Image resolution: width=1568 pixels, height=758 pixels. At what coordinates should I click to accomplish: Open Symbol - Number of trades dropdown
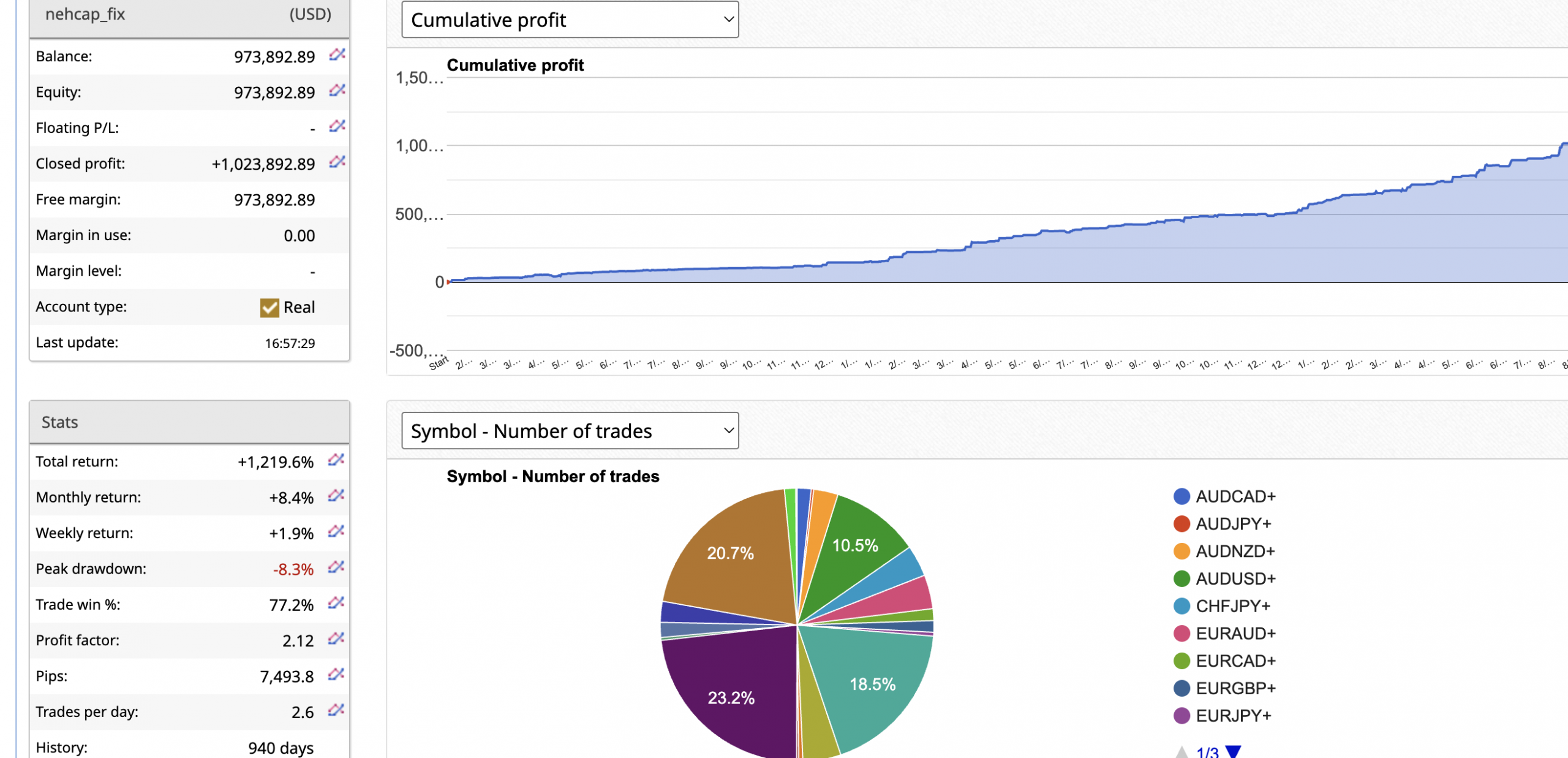pyautogui.click(x=570, y=431)
